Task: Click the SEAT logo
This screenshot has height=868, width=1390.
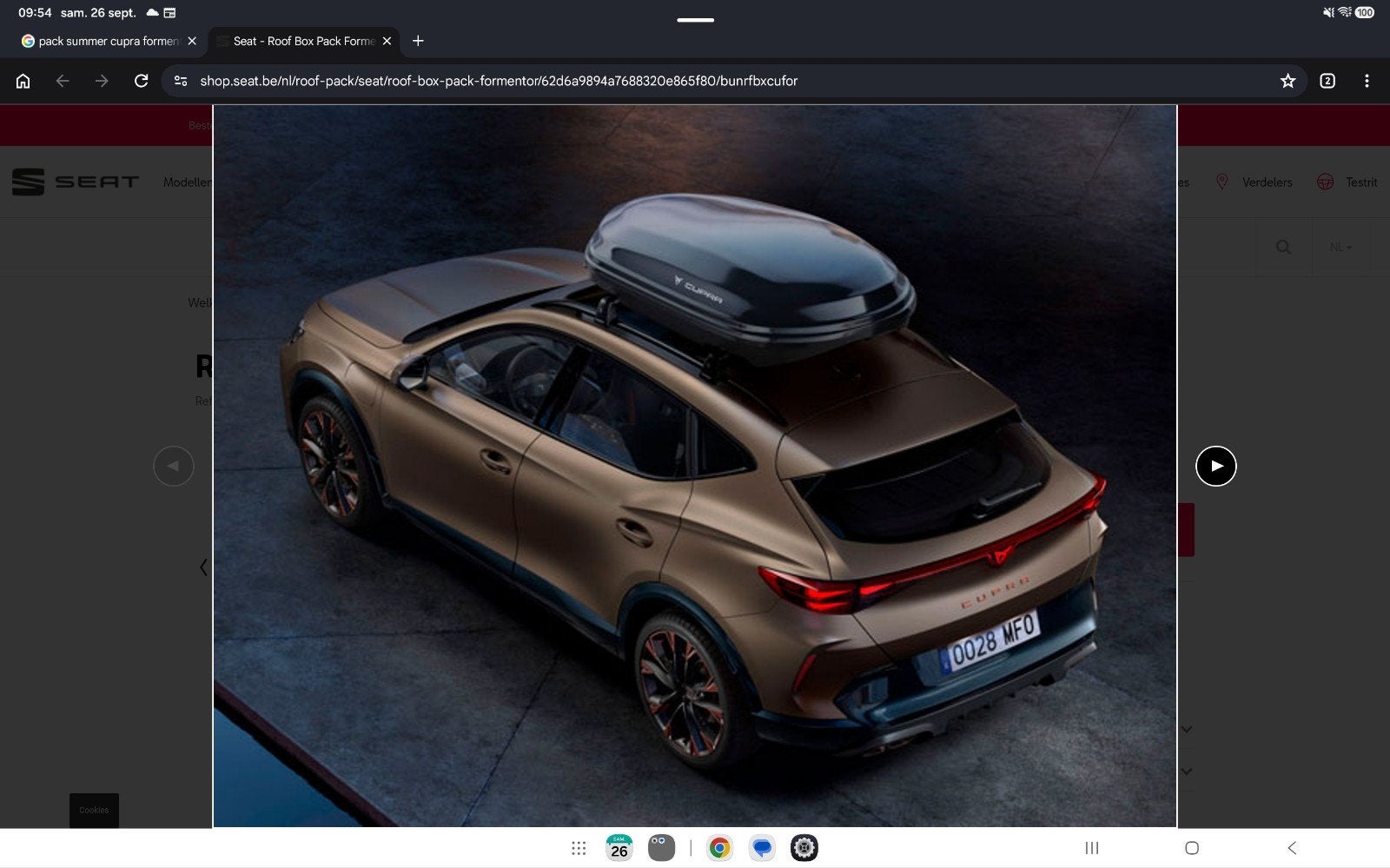Action: pyautogui.click(x=75, y=182)
